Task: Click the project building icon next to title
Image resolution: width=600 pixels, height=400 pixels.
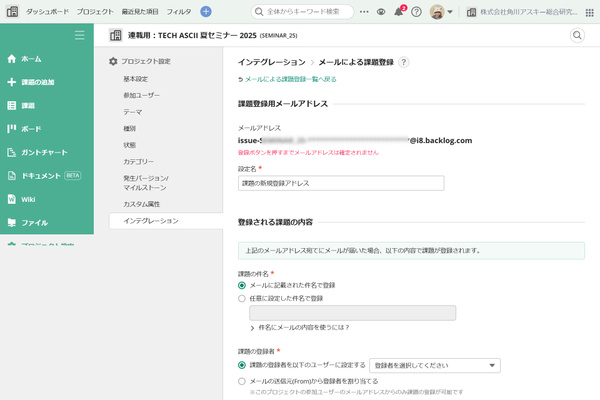Action: click(x=116, y=35)
